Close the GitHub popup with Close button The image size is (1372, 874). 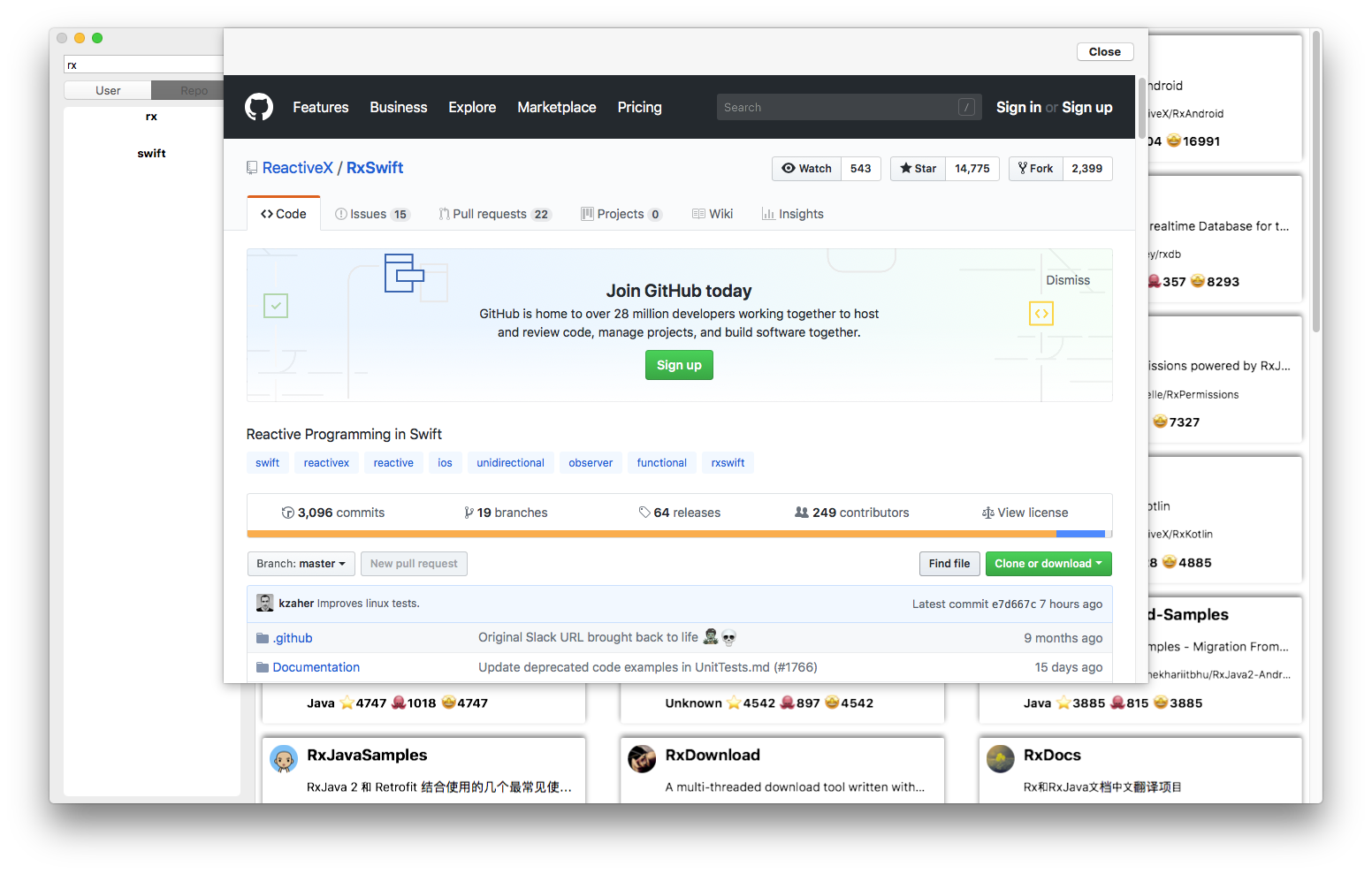click(1105, 51)
